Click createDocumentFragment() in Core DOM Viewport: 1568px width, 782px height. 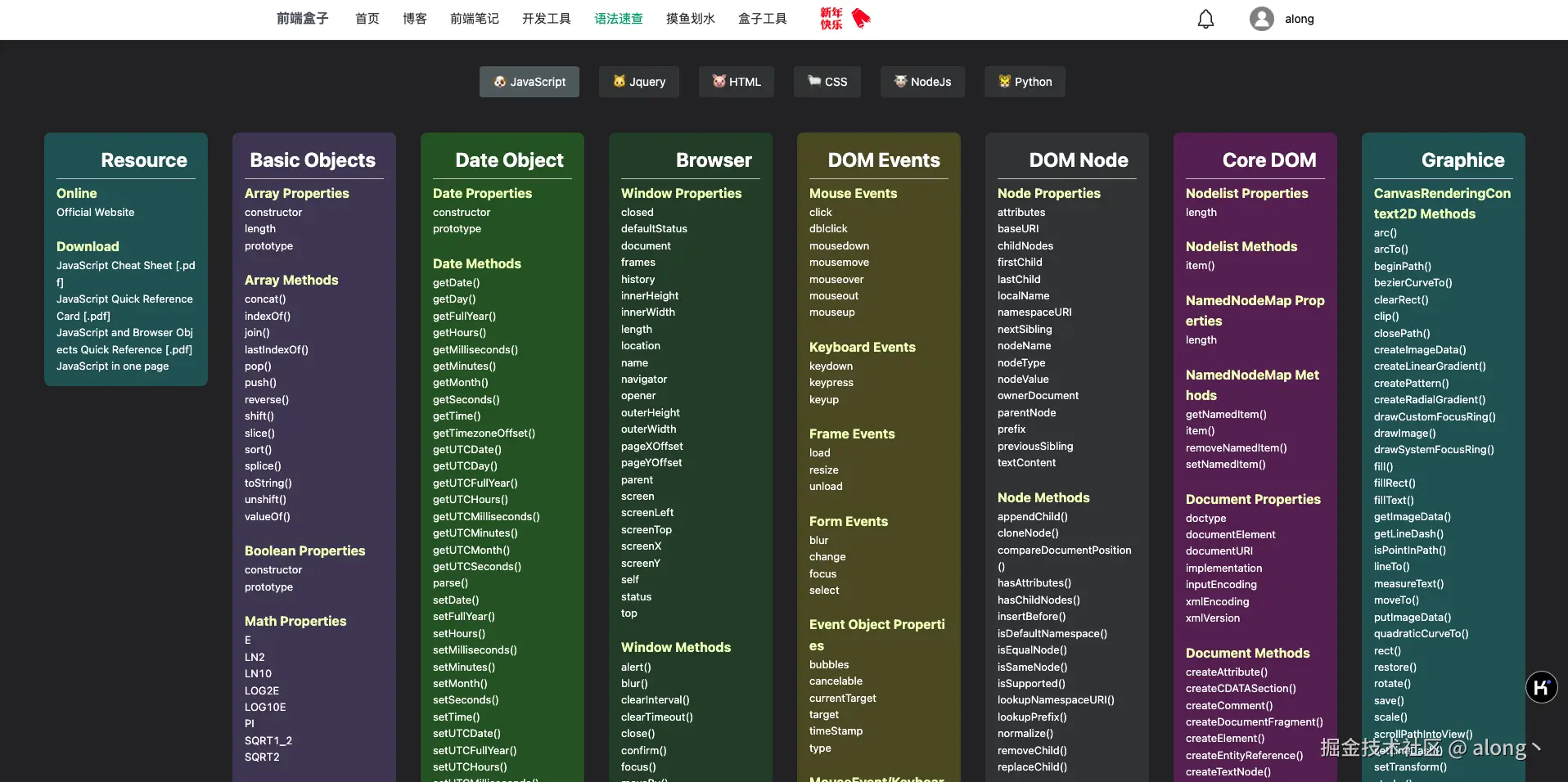[1254, 722]
